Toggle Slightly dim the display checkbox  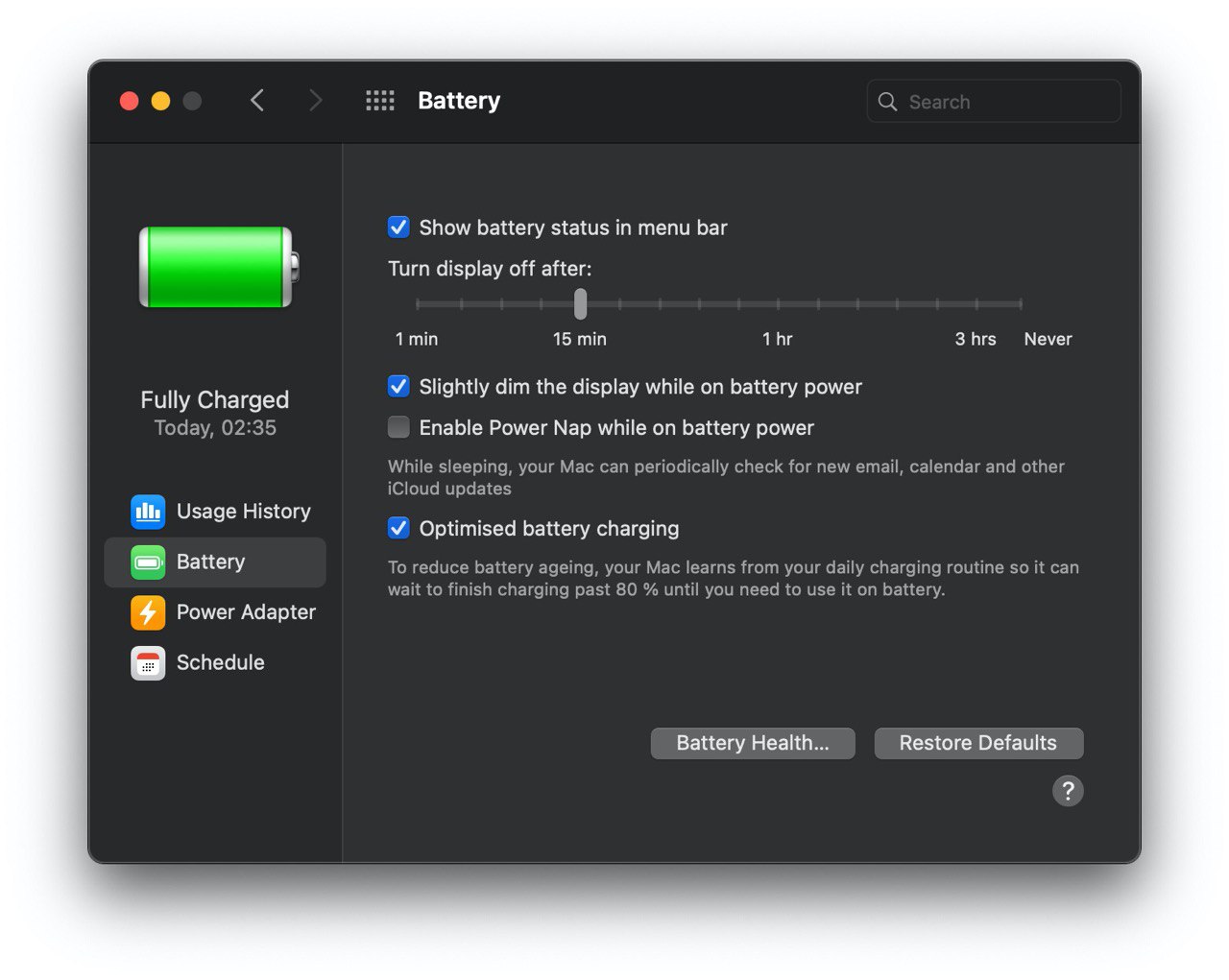[398, 387]
